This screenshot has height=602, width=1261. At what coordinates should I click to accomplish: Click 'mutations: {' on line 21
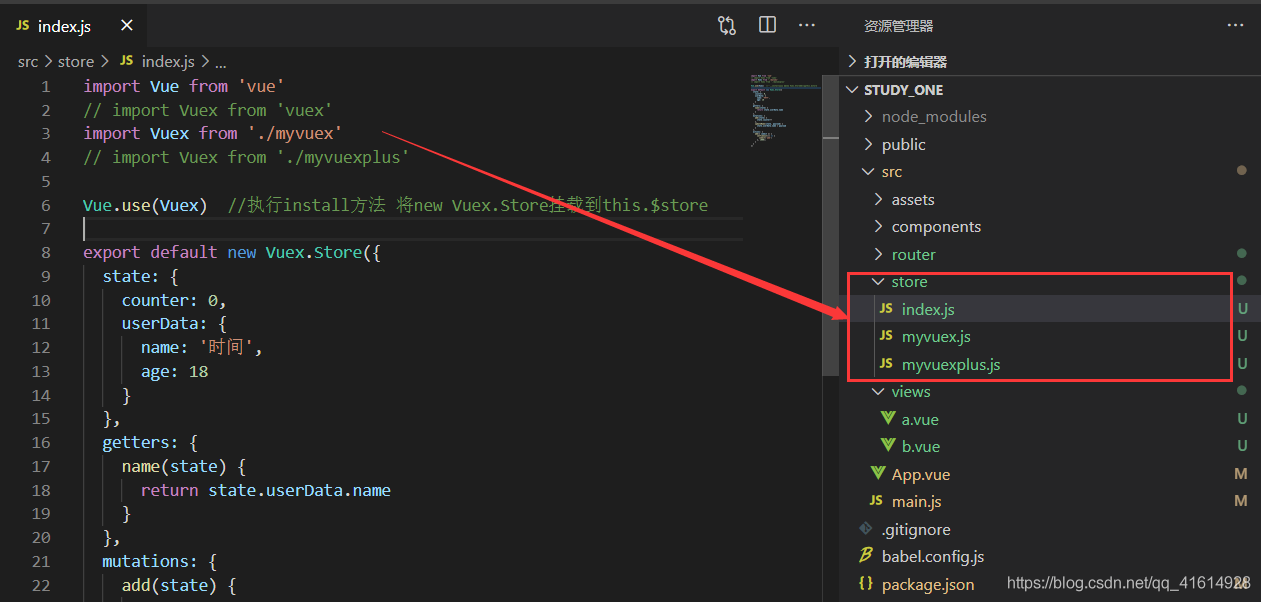click(160, 561)
